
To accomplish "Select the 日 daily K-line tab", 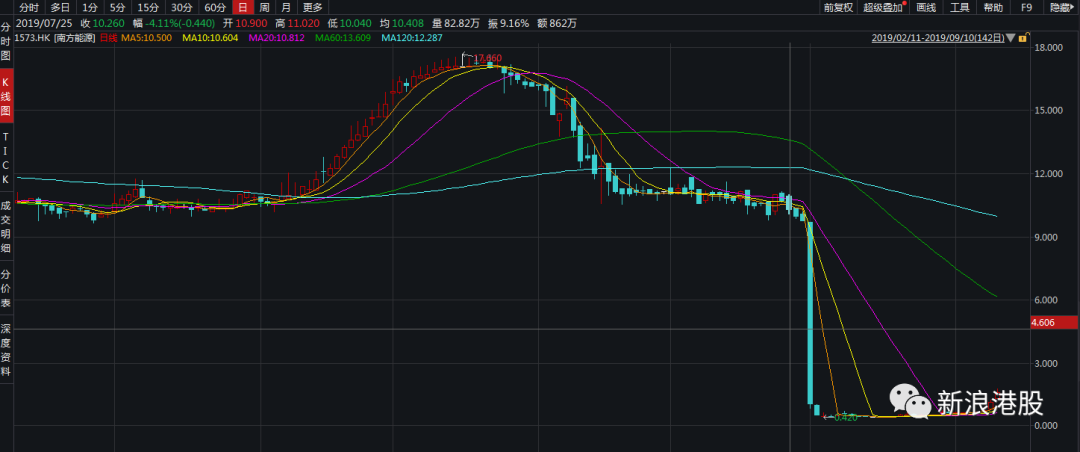I will pyautogui.click(x=242, y=8).
